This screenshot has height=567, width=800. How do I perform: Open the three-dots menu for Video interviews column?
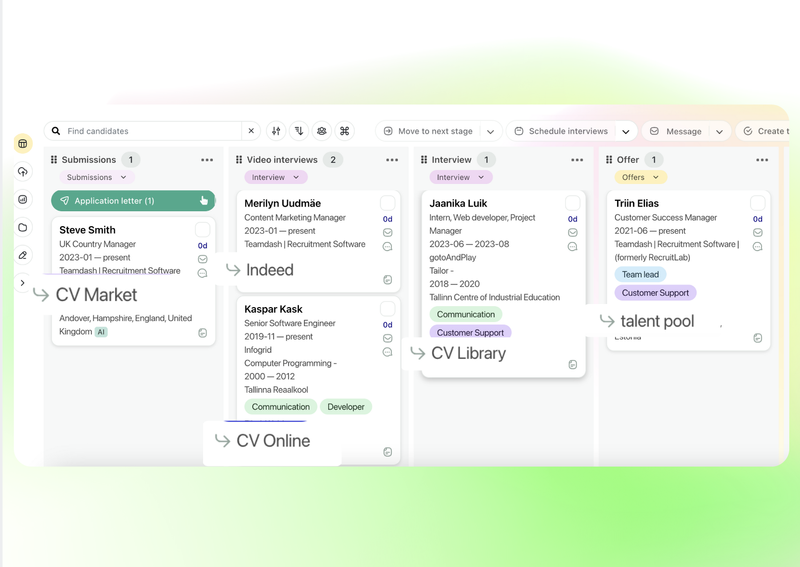point(392,160)
